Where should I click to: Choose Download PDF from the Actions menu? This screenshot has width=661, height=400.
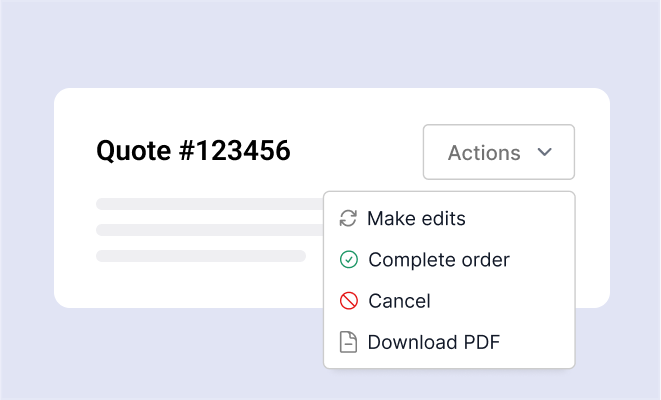(433, 342)
